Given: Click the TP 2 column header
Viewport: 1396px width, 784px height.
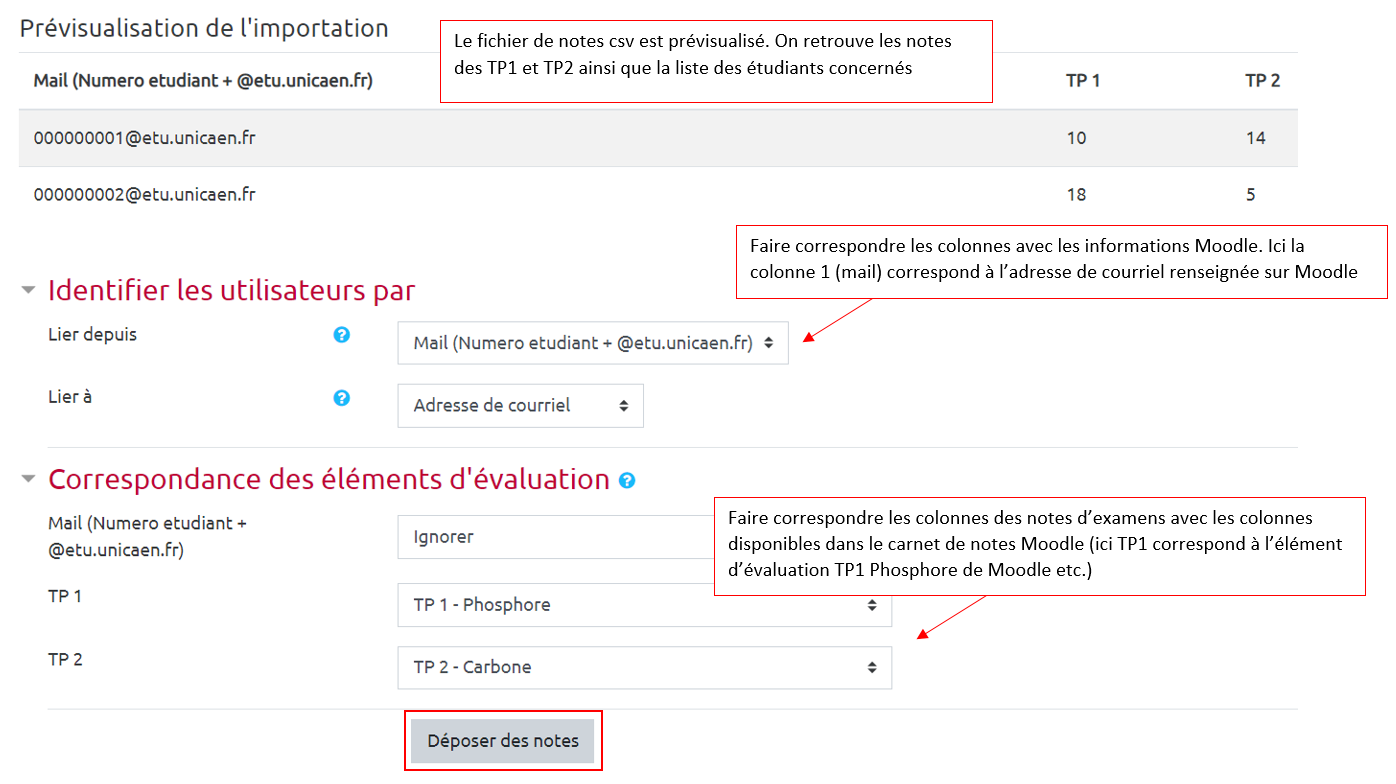Looking at the screenshot, I should point(1262,81).
